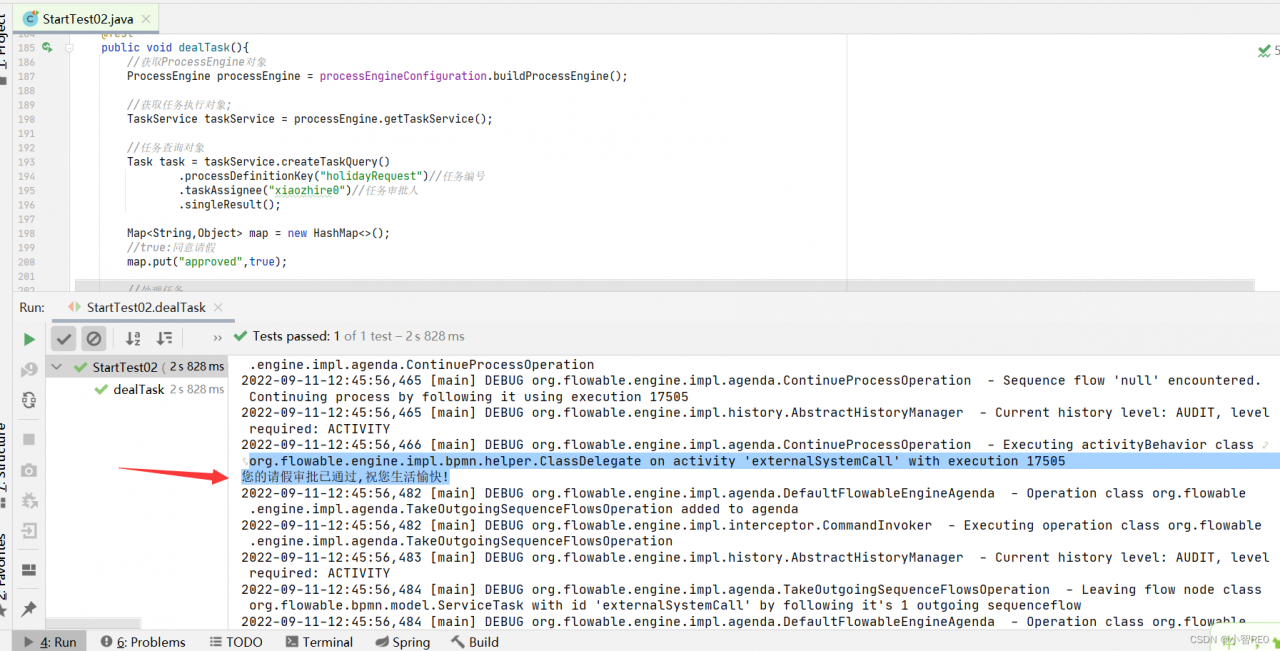
Task: Click the Test tree horizontal scrollbar
Action: coord(93,624)
